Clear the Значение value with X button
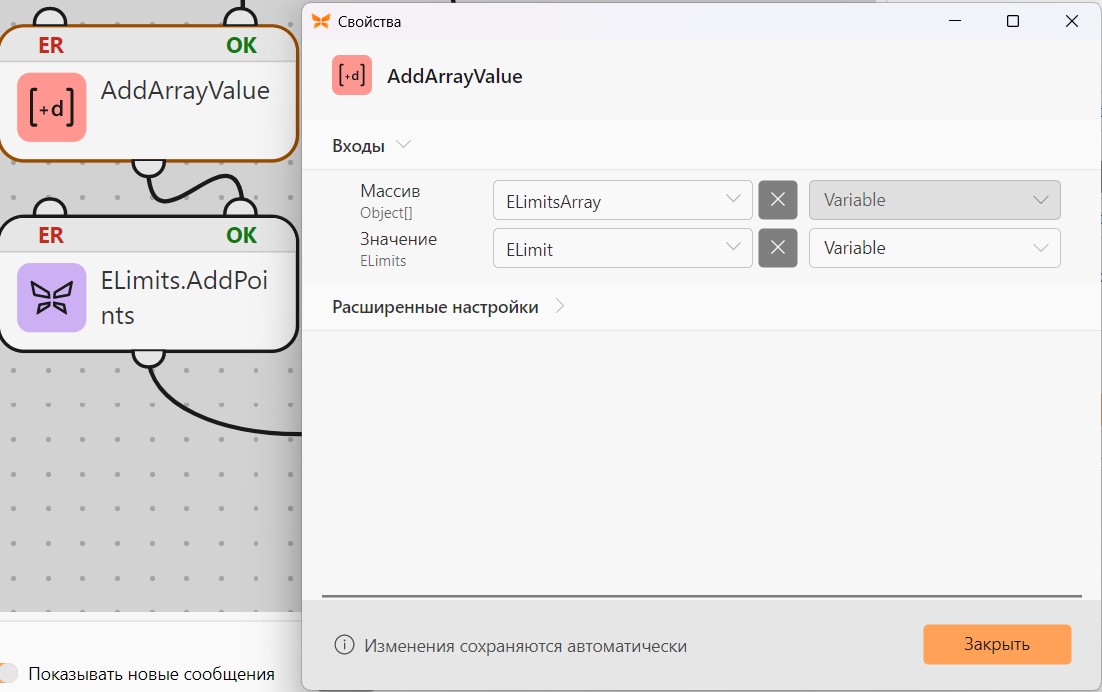The width and height of the screenshot is (1102, 692). [777, 247]
